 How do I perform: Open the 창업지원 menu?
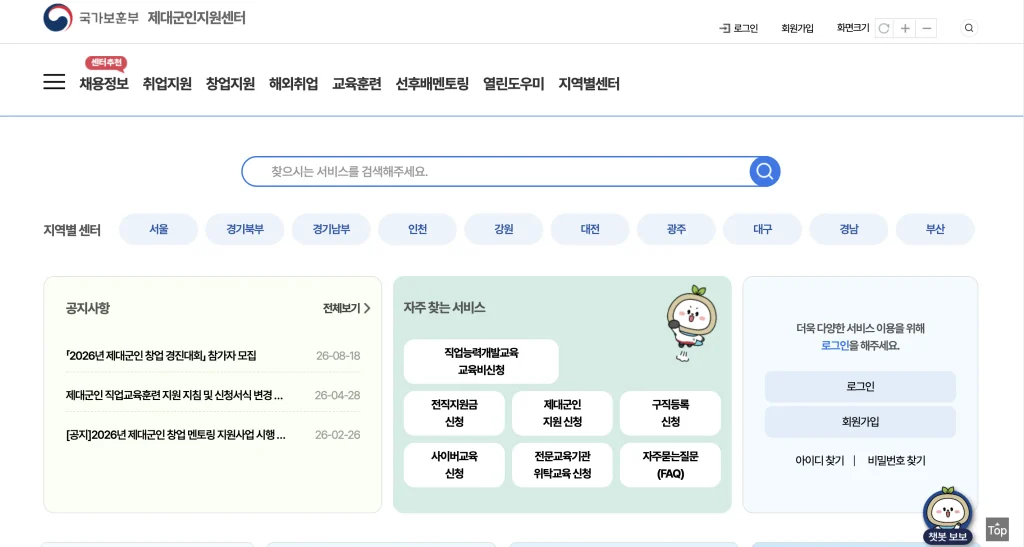click(x=231, y=84)
